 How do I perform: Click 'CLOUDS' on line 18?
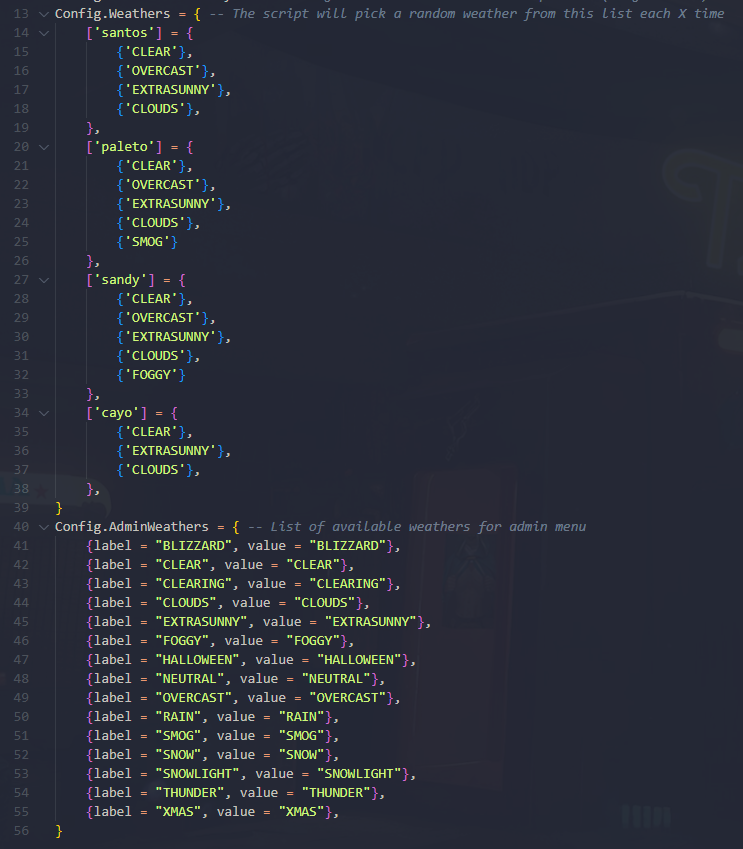click(155, 109)
